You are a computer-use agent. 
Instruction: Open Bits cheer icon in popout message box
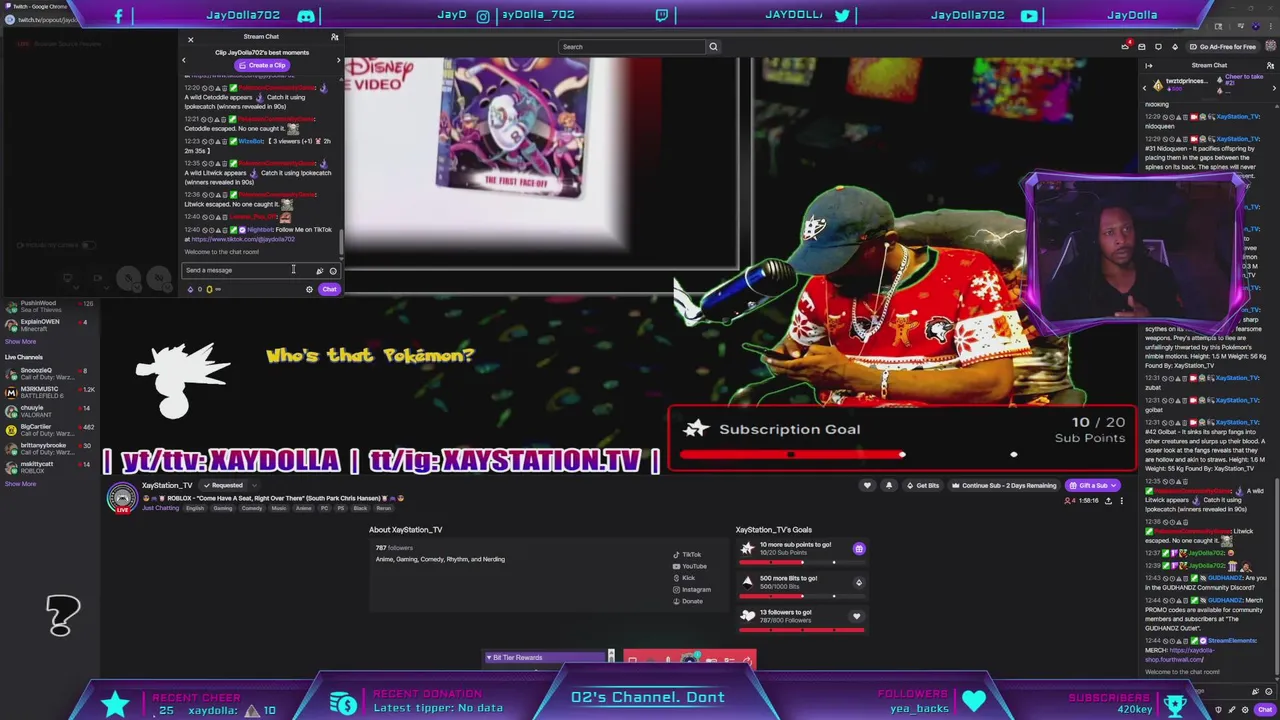tap(320, 271)
